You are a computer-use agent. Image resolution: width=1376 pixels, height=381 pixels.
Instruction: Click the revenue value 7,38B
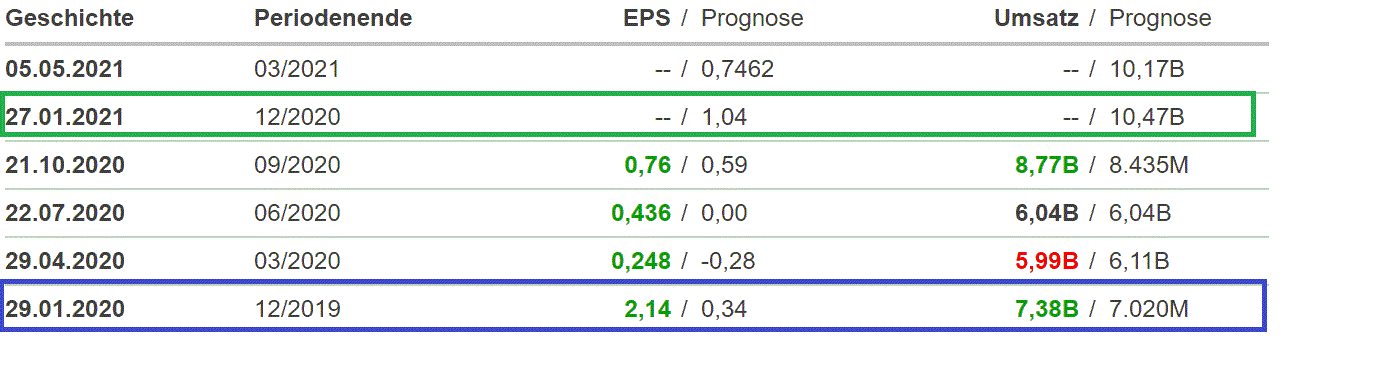point(1047,309)
